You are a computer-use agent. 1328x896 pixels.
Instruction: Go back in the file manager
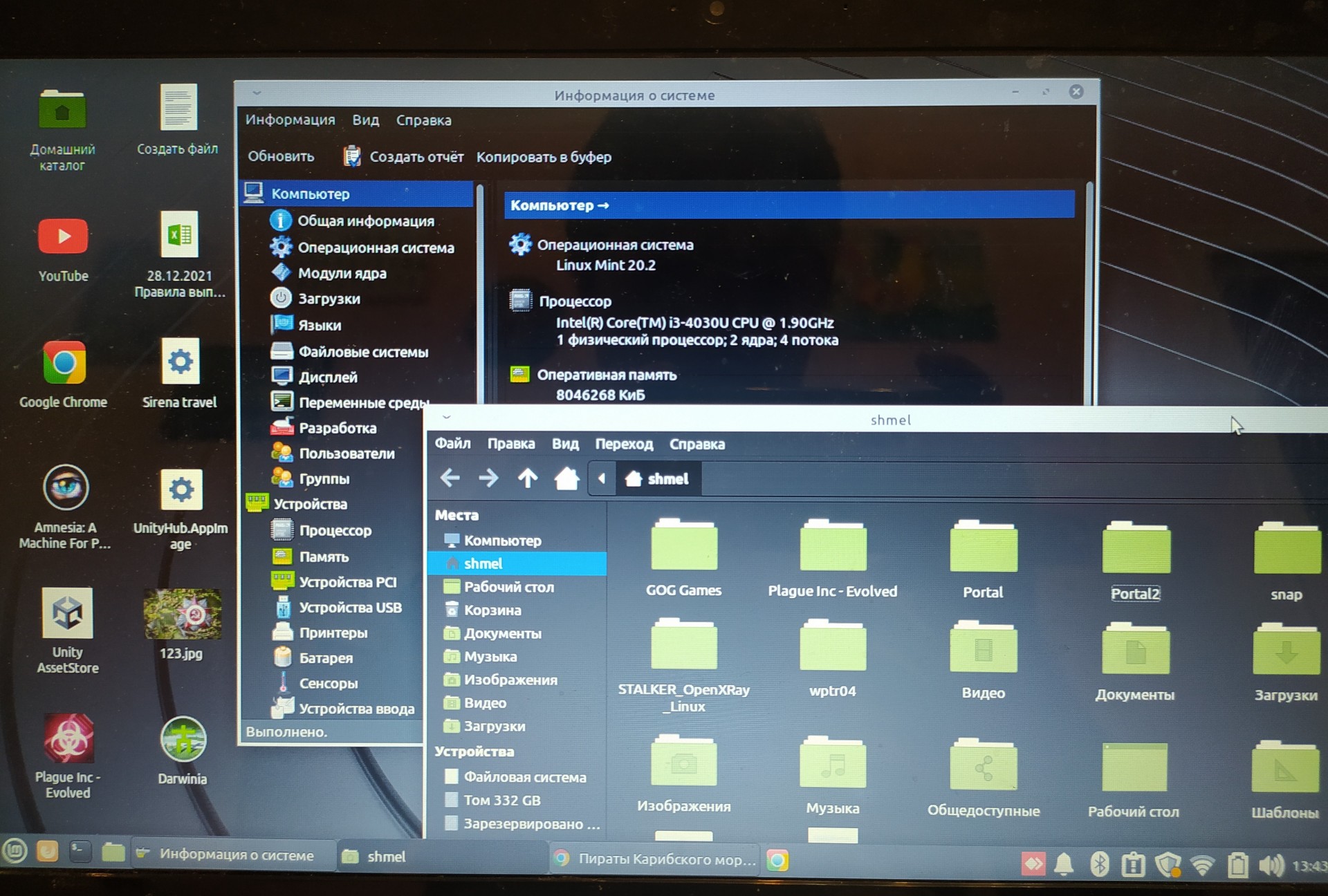450,477
